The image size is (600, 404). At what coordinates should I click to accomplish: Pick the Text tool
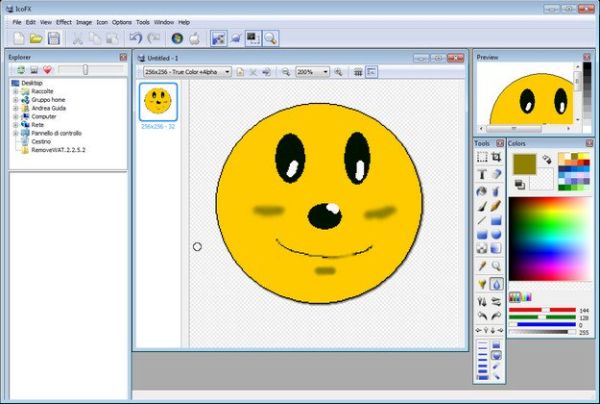pos(482,174)
